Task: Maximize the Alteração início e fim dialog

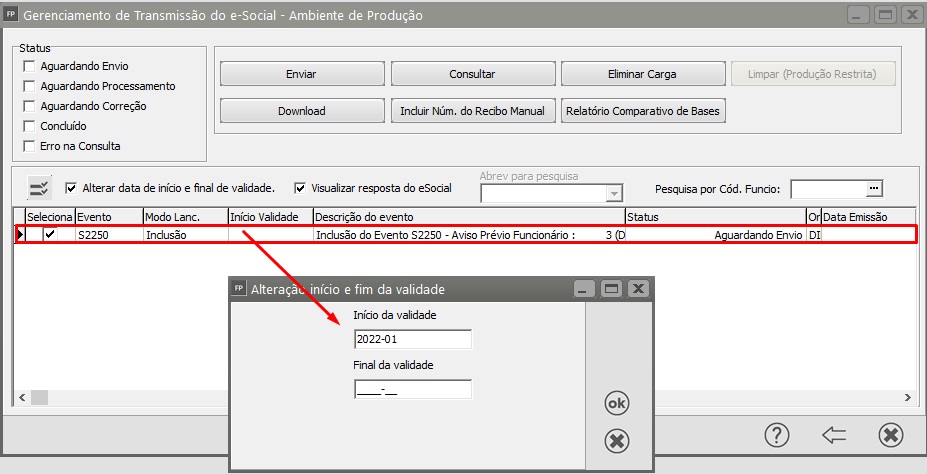Action: point(611,289)
